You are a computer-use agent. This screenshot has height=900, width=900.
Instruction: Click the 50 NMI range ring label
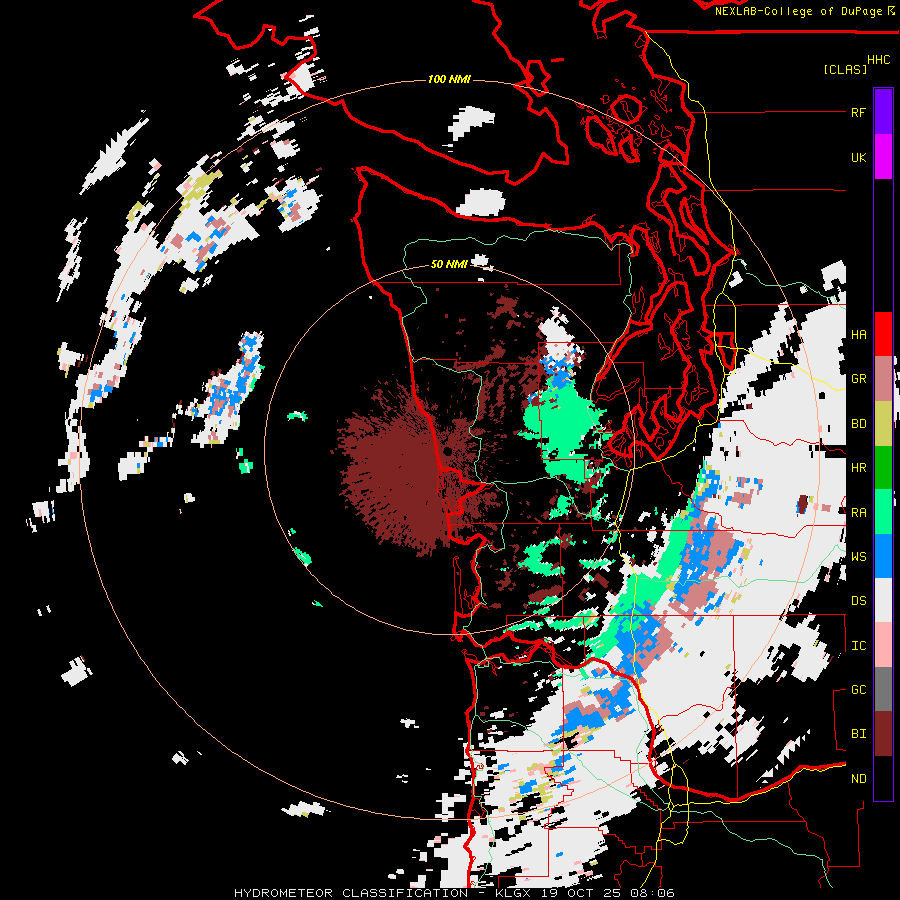click(x=449, y=264)
